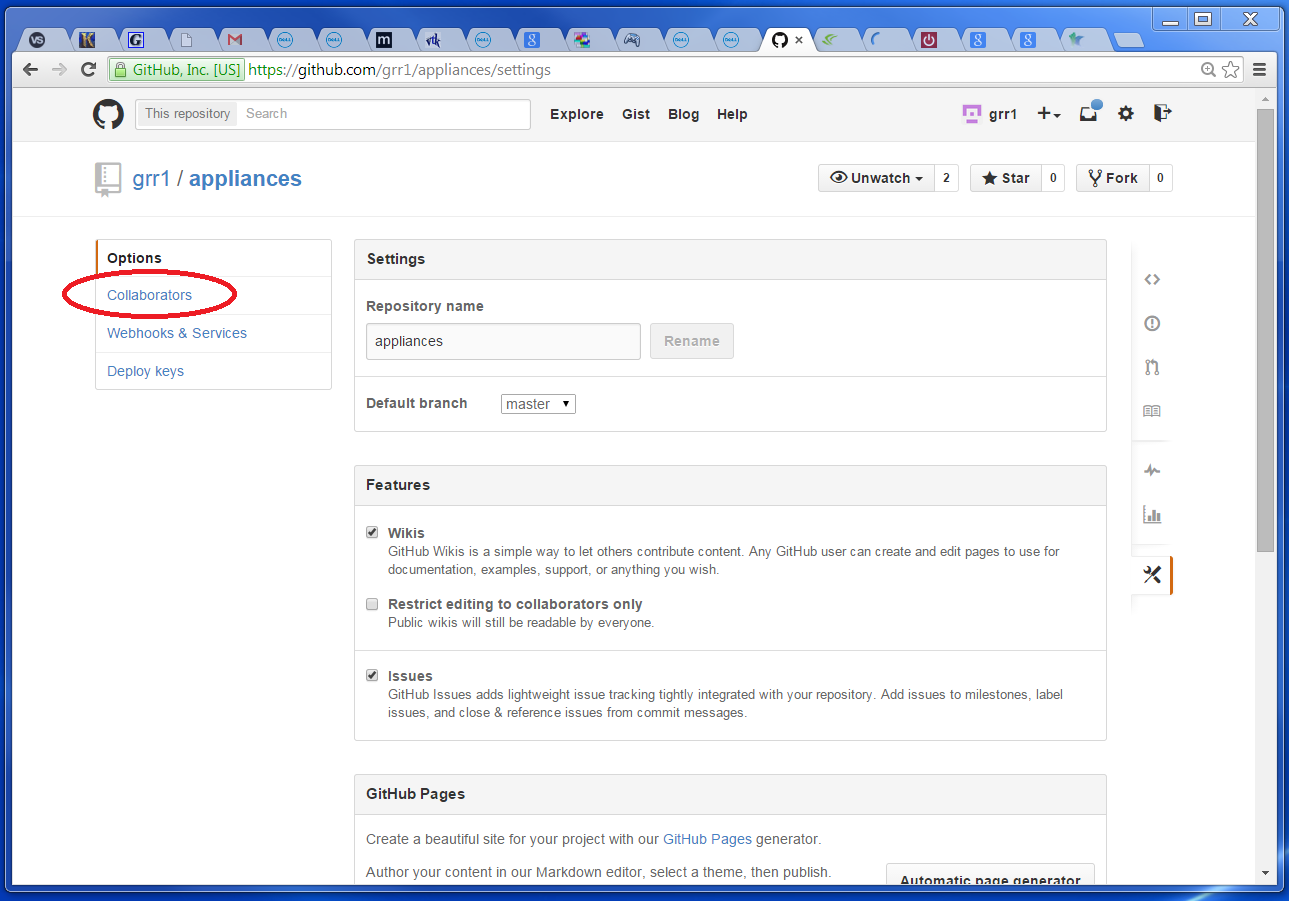Click the page vertical scrollbar thumb
The image size is (1289, 901).
1265,330
